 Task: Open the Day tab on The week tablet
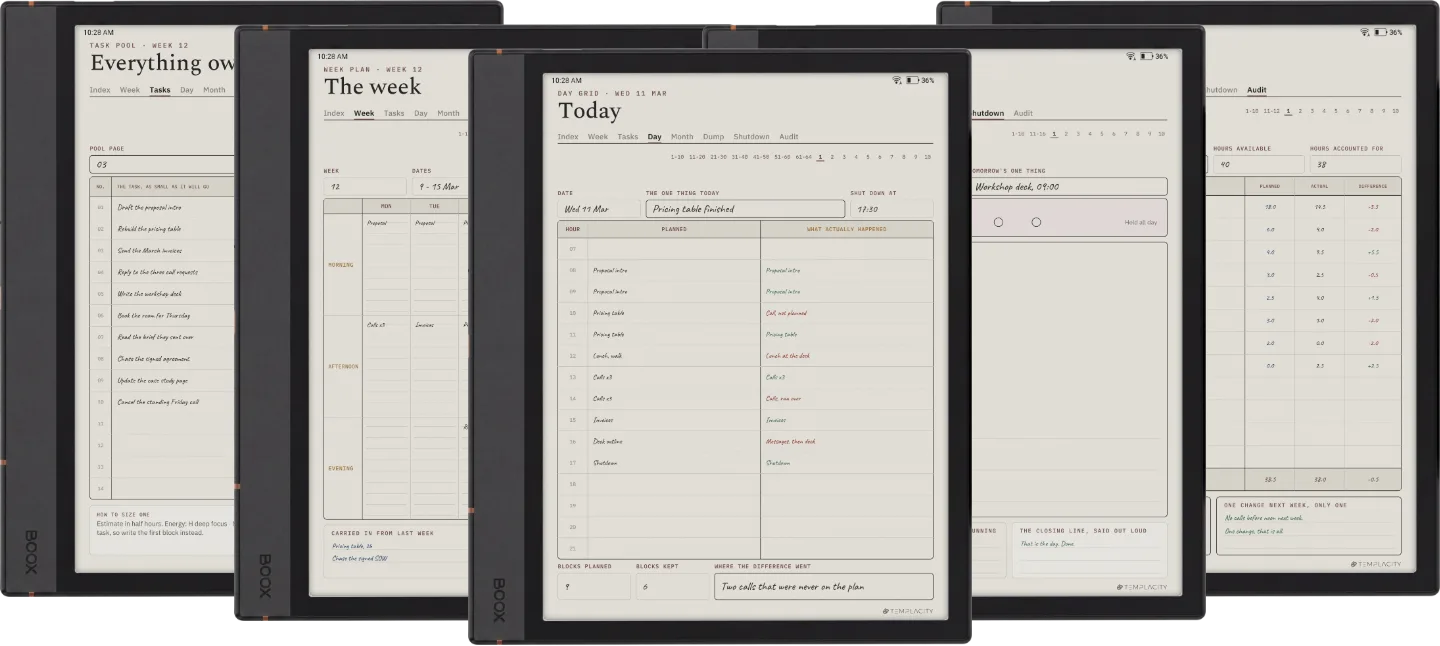421,113
